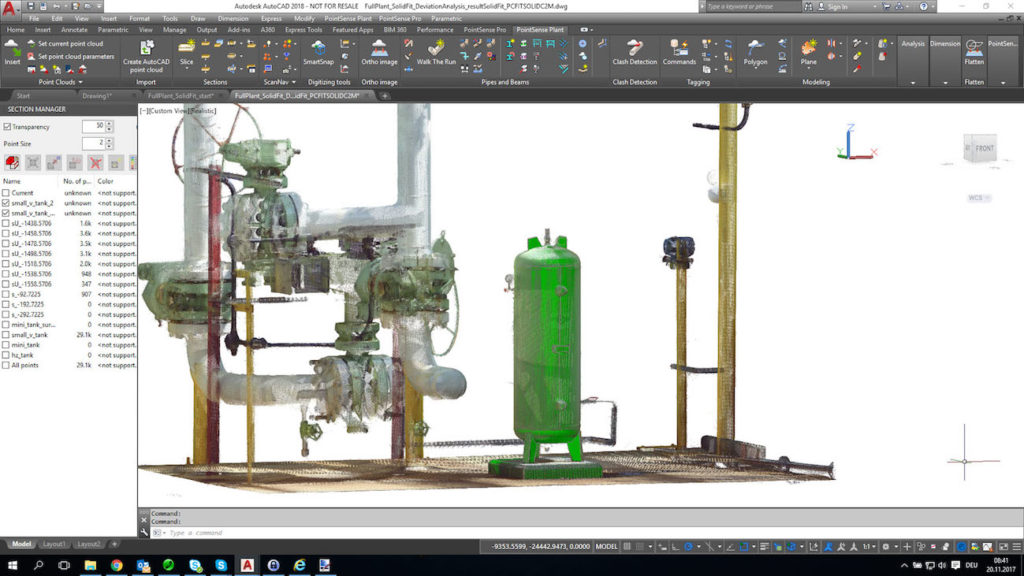The width and height of the screenshot is (1024, 576).
Task: Select the Walk The Run tool
Action: coord(436,52)
